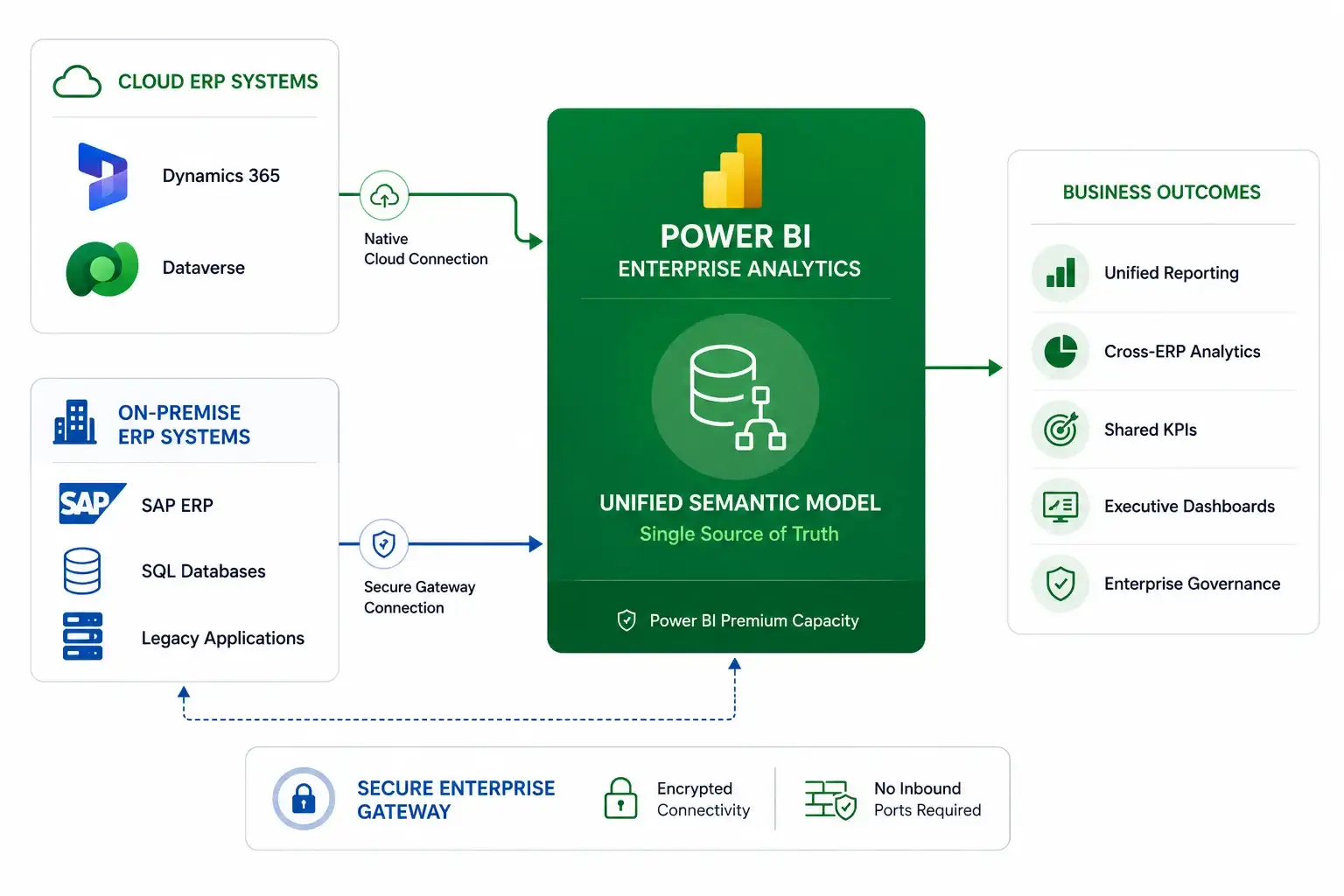
Task: Click the Cross-ERP Analytics pie chart icon
Action: tap(1060, 352)
